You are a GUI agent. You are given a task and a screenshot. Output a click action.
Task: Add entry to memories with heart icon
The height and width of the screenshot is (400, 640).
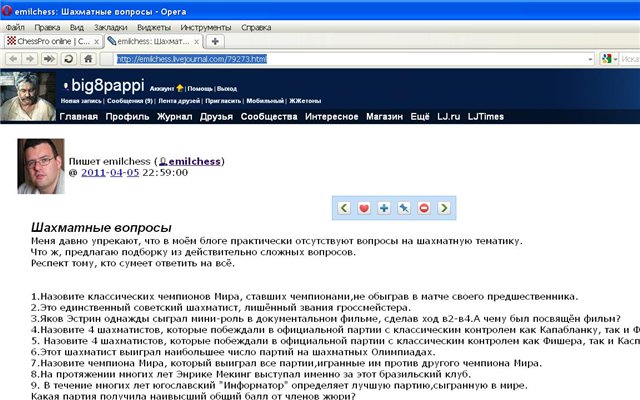tap(364, 208)
